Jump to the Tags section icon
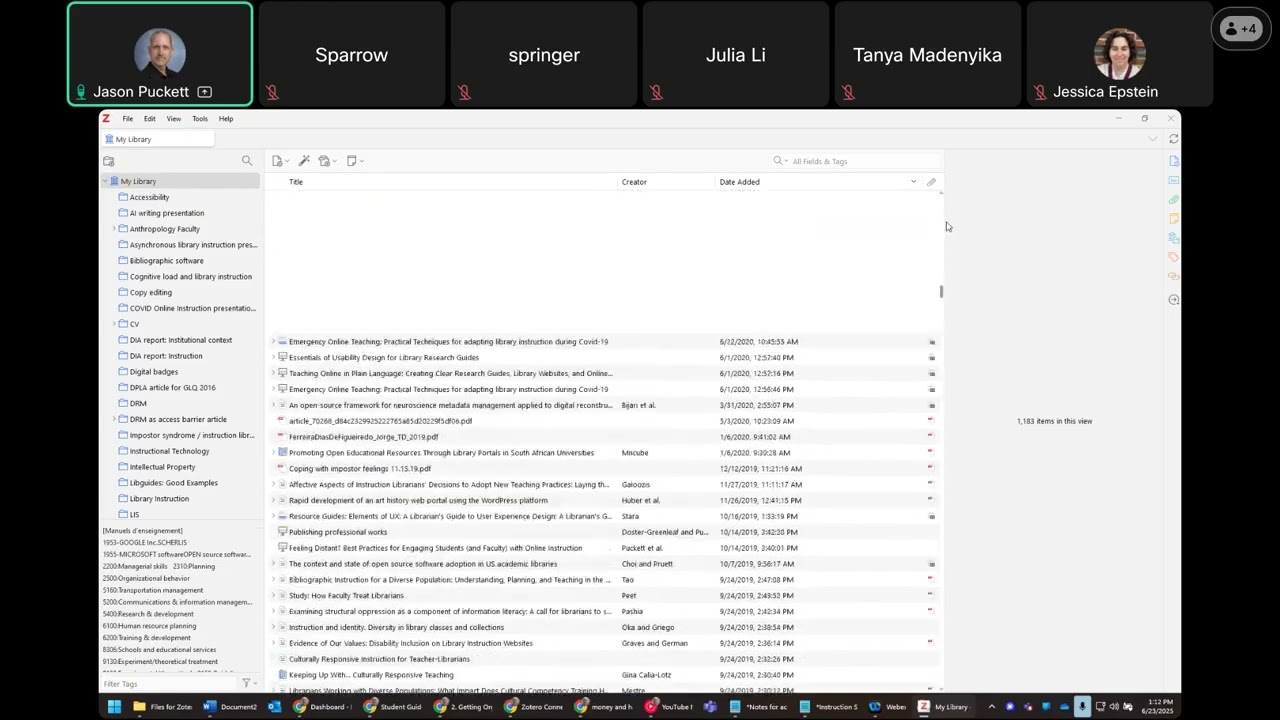This screenshot has height=720, width=1280. coord(1174,257)
